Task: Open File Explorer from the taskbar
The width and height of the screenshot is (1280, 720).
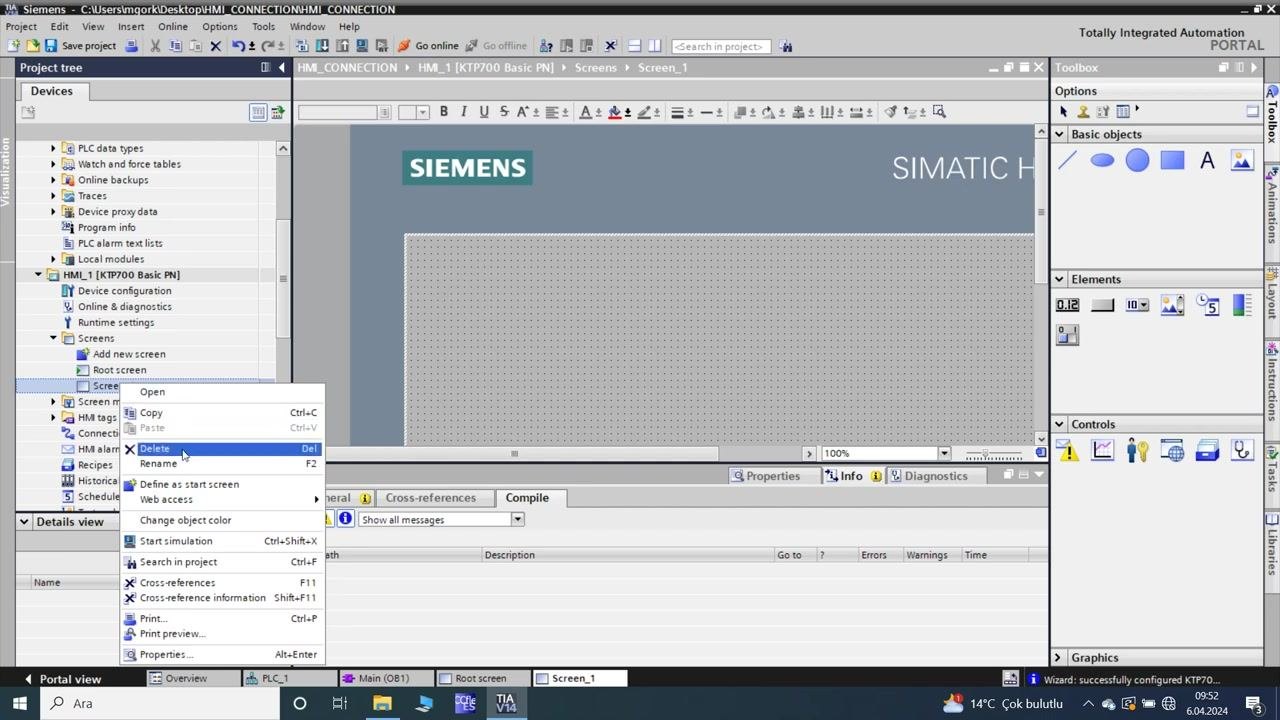Action: click(x=382, y=703)
